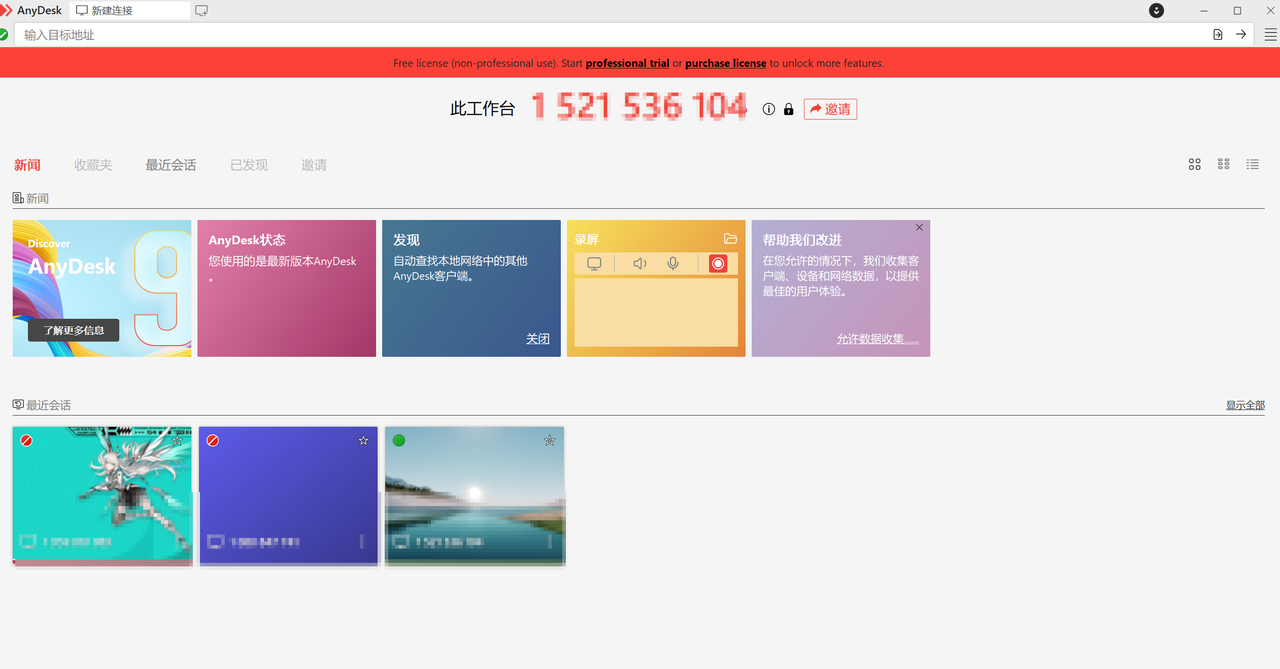Click the lock icon next to workspace ID
The width and height of the screenshot is (1280, 669).
click(x=788, y=109)
